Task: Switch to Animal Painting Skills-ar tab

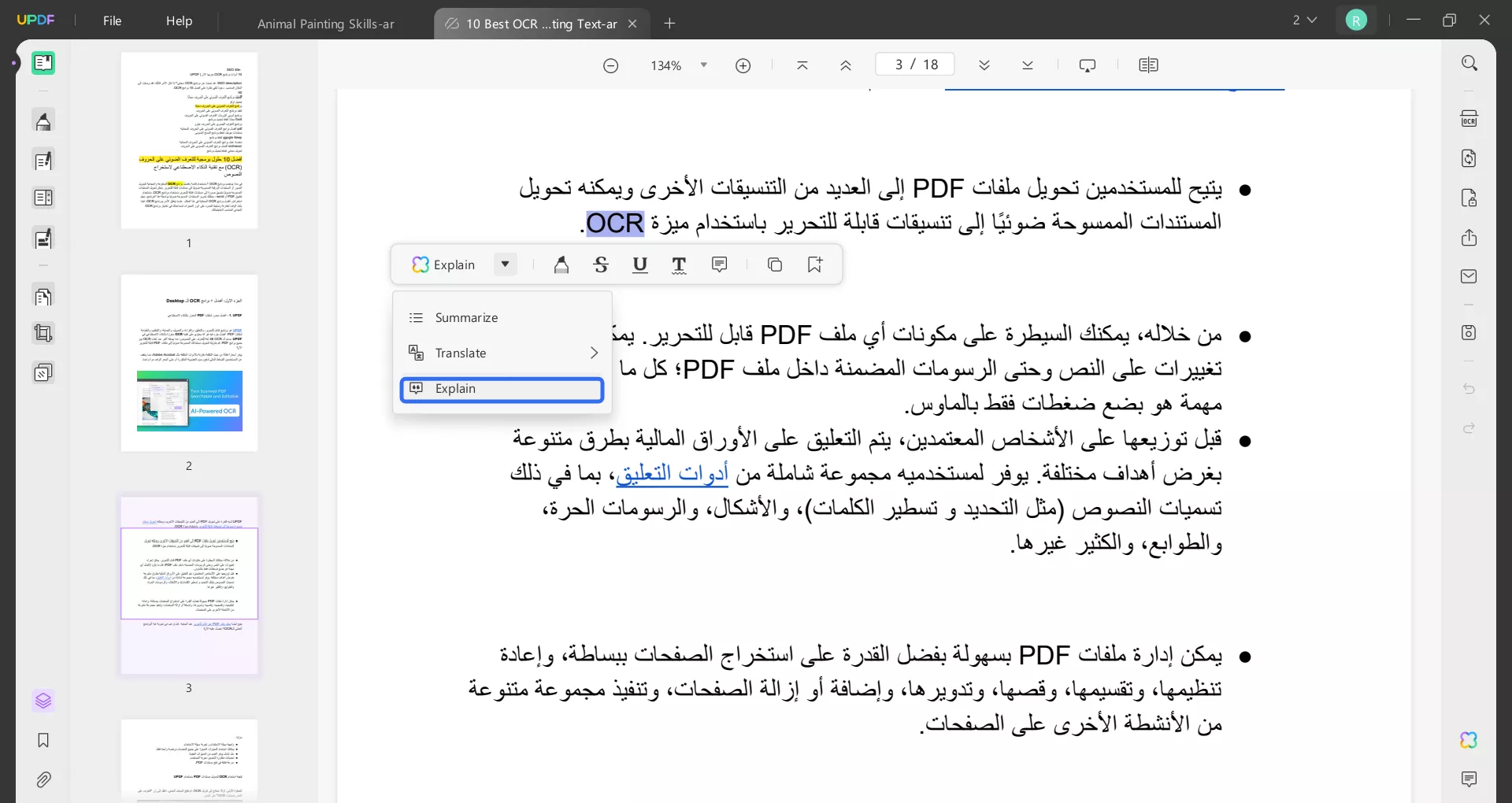Action: (326, 24)
